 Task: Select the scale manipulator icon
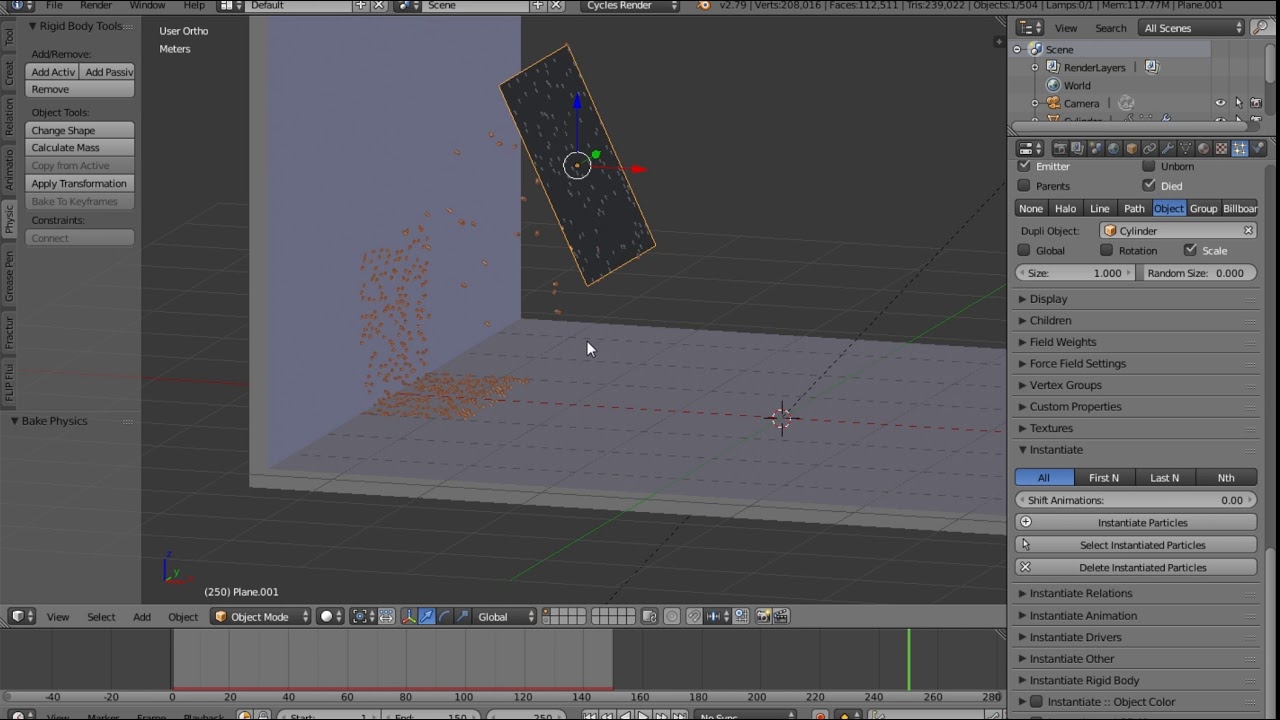(463, 616)
